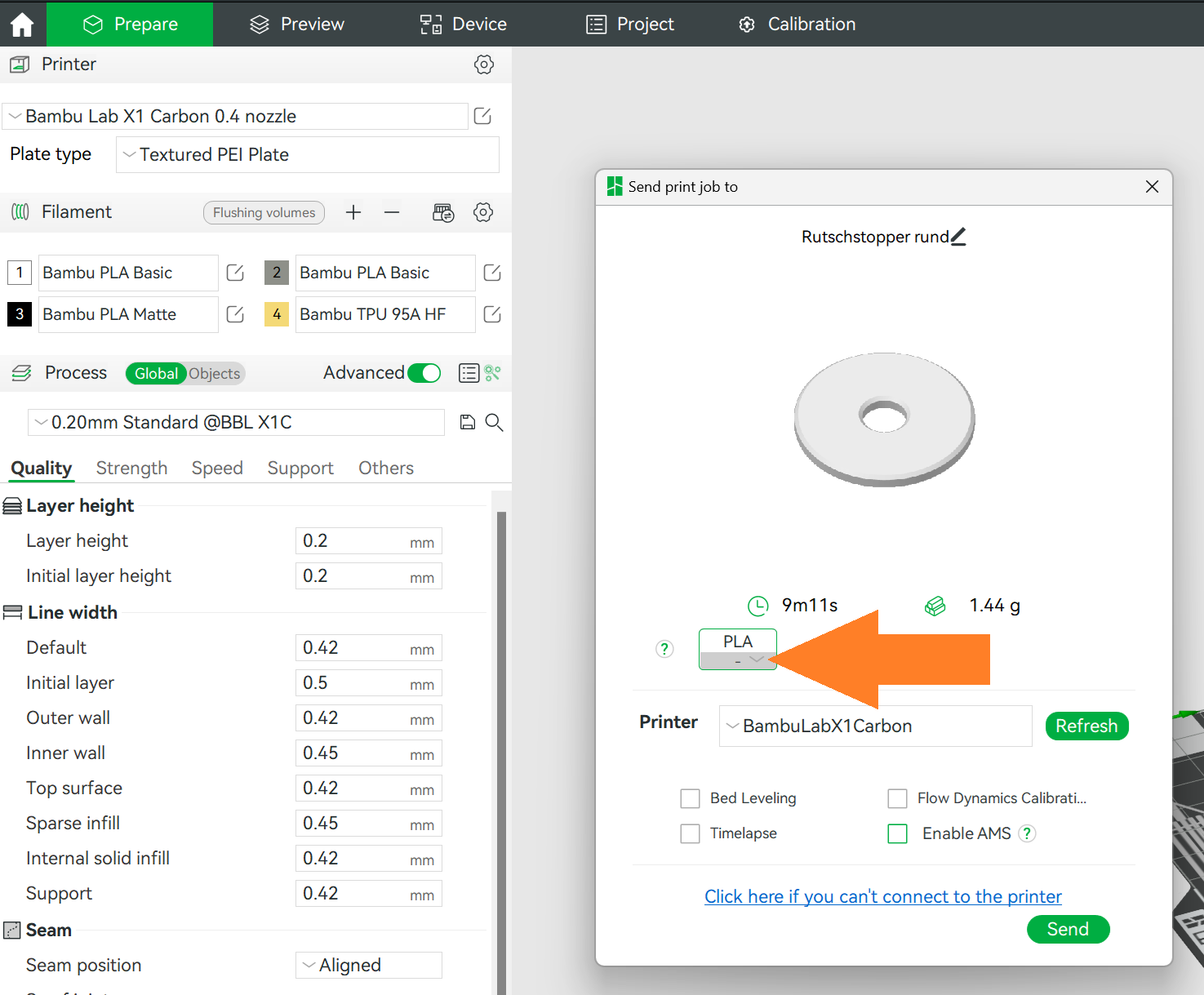Rename the job with the pencil icon

click(x=958, y=237)
